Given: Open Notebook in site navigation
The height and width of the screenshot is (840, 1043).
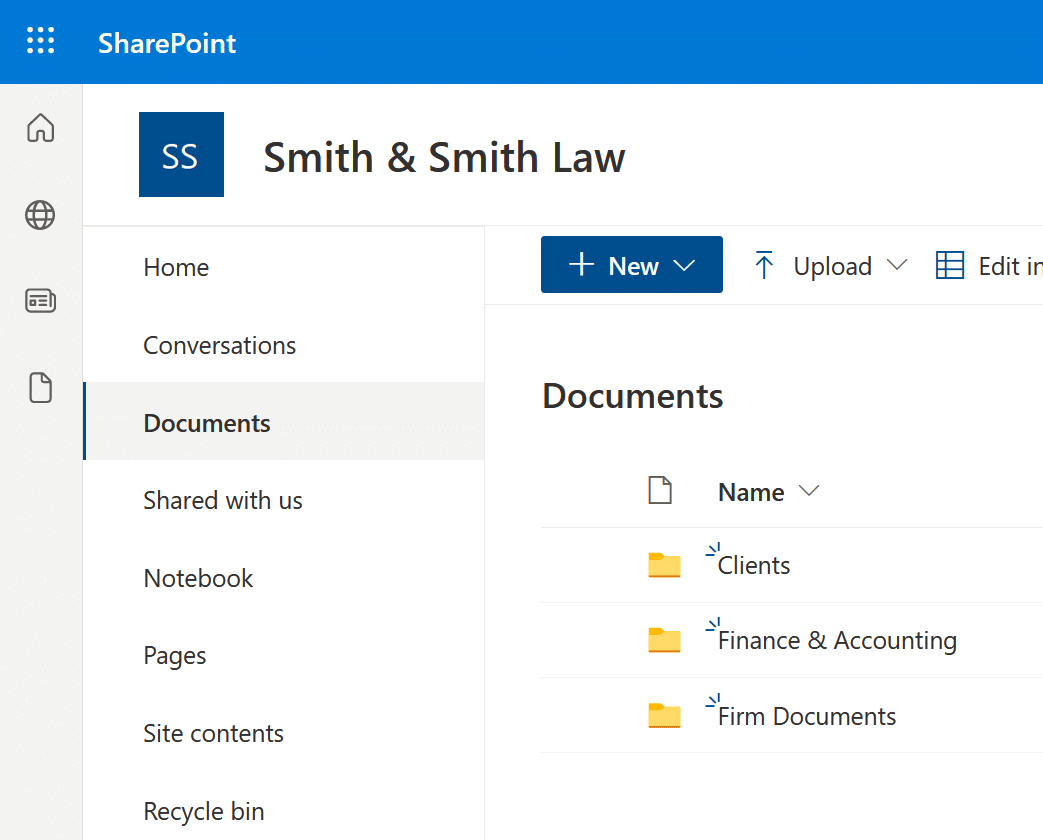Looking at the screenshot, I should click(x=284, y=578).
